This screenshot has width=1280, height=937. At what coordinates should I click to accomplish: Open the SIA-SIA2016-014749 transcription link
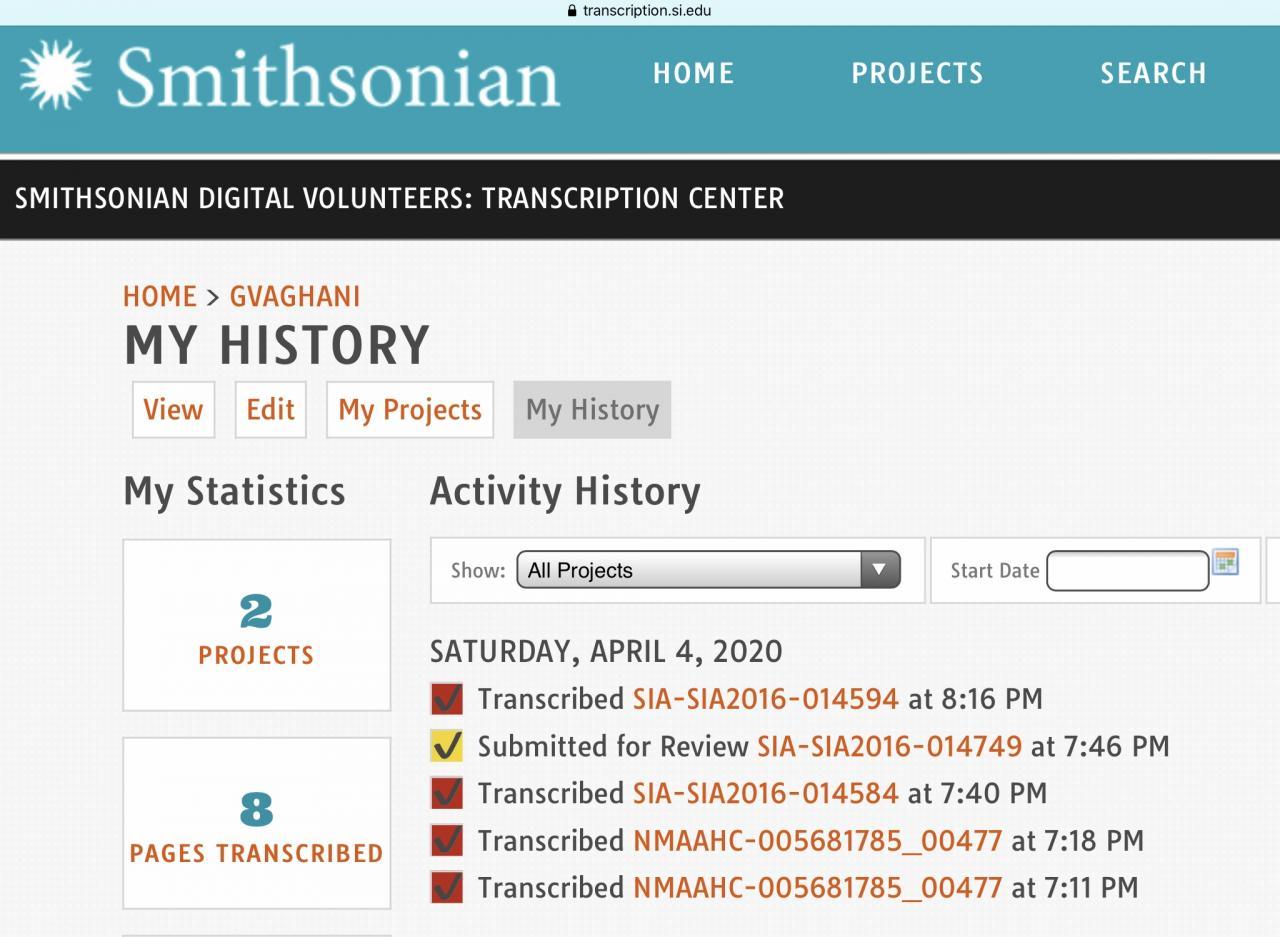click(889, 746)
